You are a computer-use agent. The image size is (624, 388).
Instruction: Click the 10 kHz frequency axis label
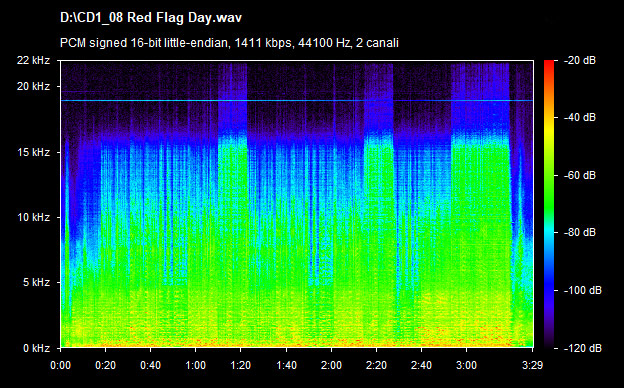33,217
